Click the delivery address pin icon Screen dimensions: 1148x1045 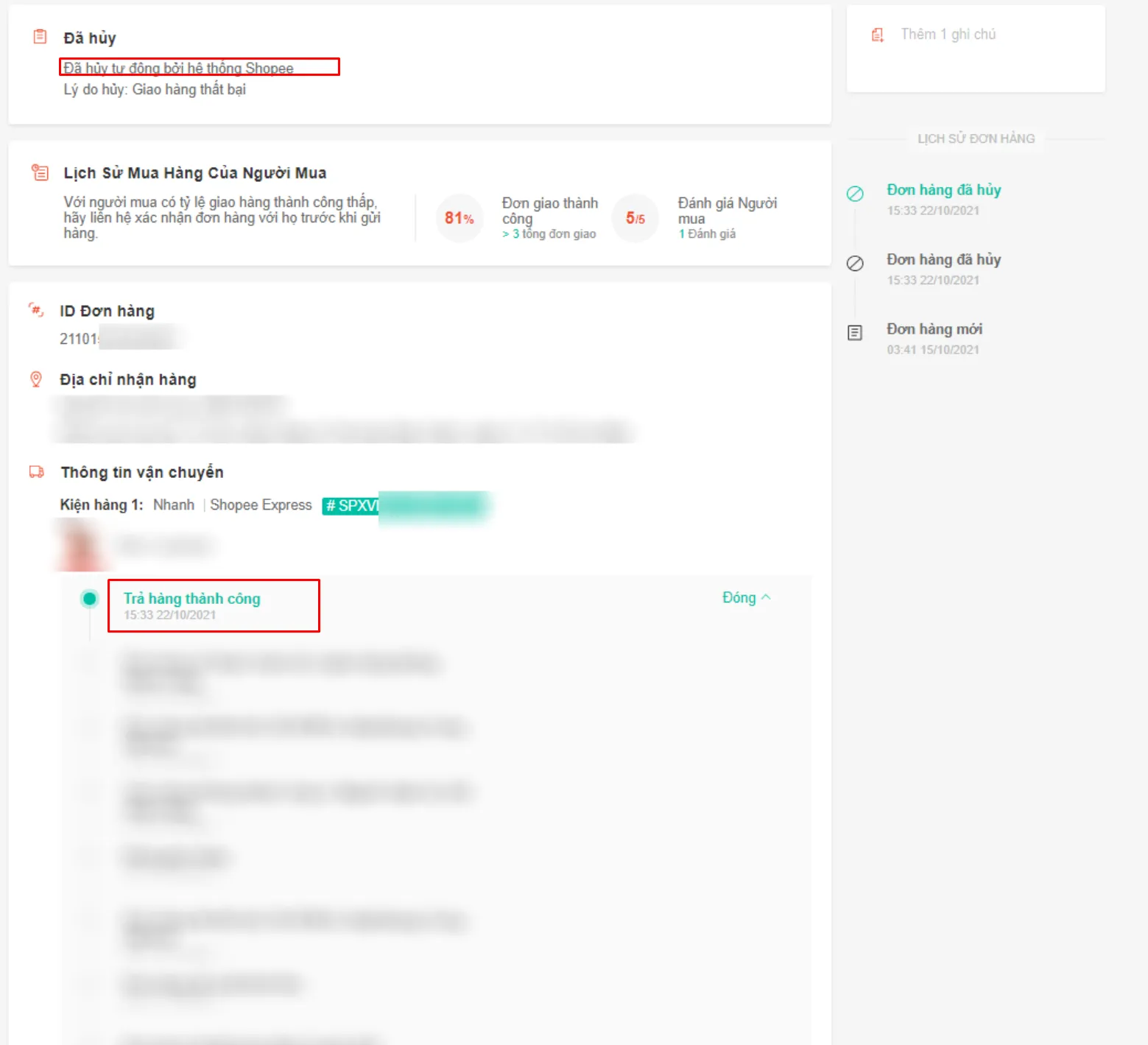pyautogui.click(x=35, y=379)
